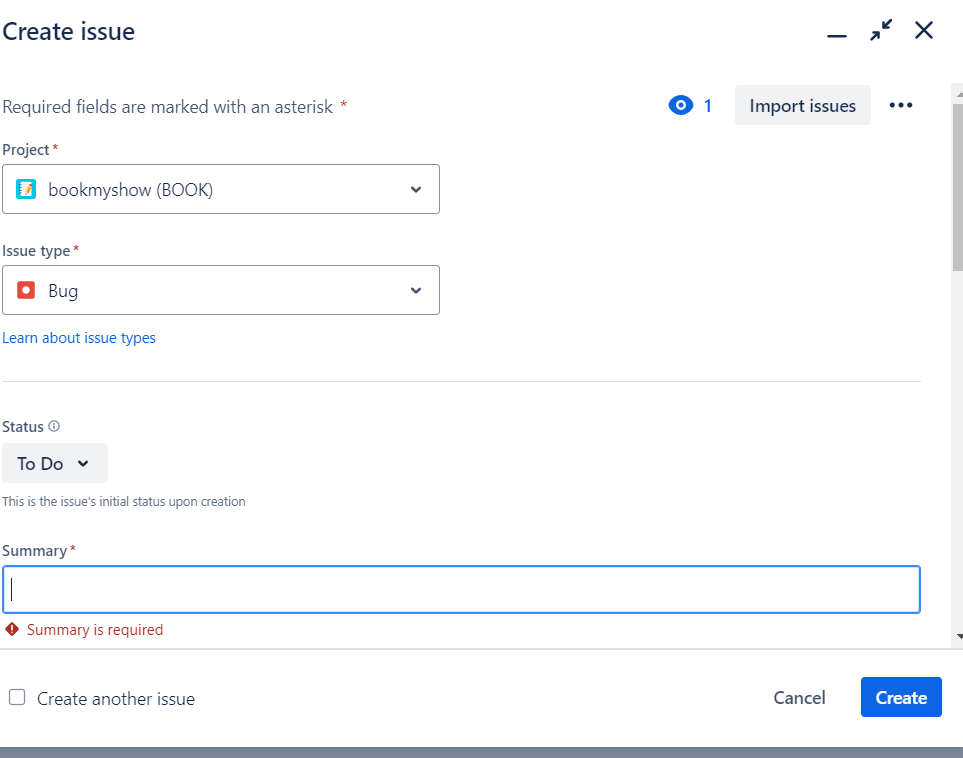963x758 pixels.
Task: Click the bookmyshow project avatar icon
Action: click(x=27, y=189)
